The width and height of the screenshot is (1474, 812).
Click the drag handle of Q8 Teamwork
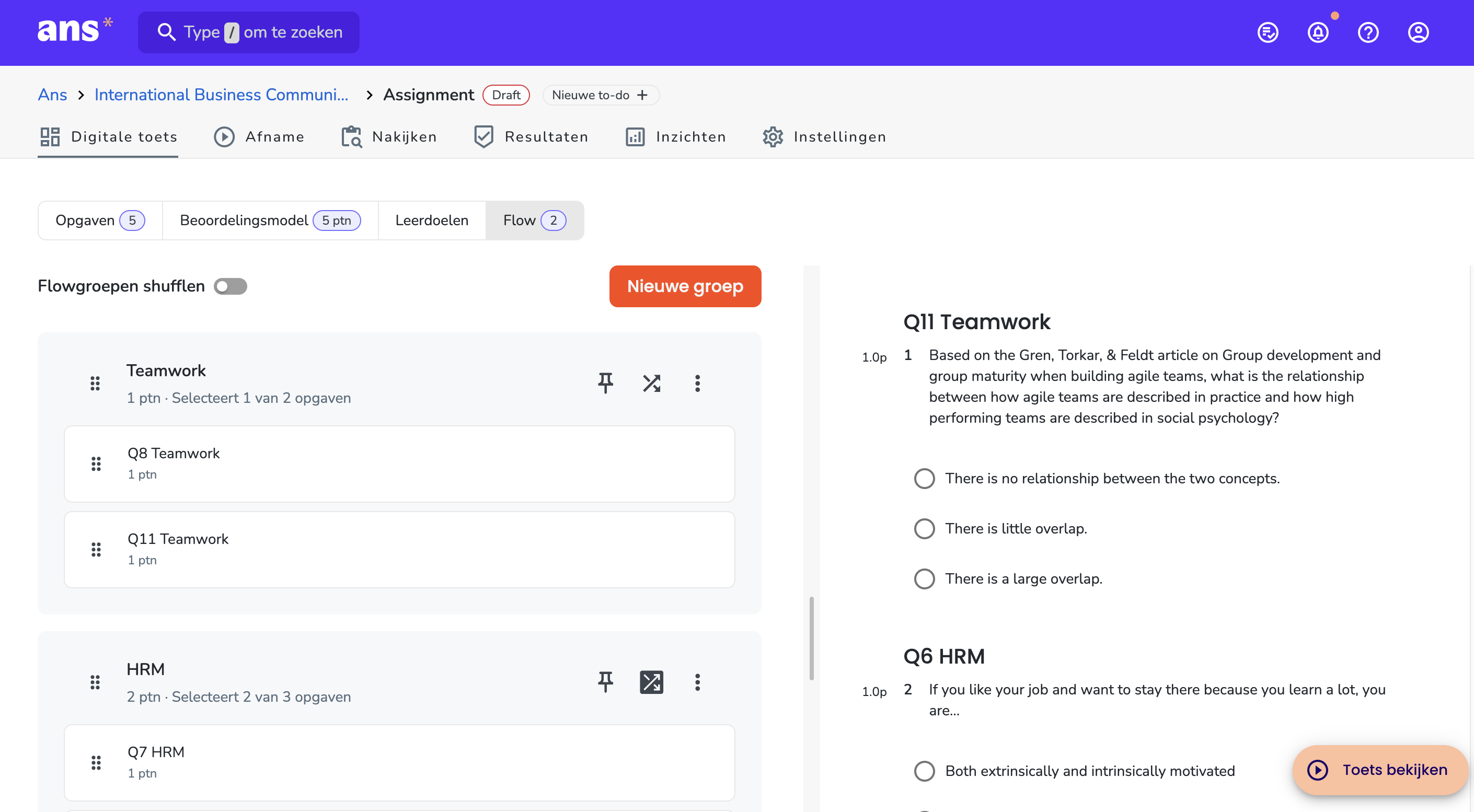click(x=96, y=463)
